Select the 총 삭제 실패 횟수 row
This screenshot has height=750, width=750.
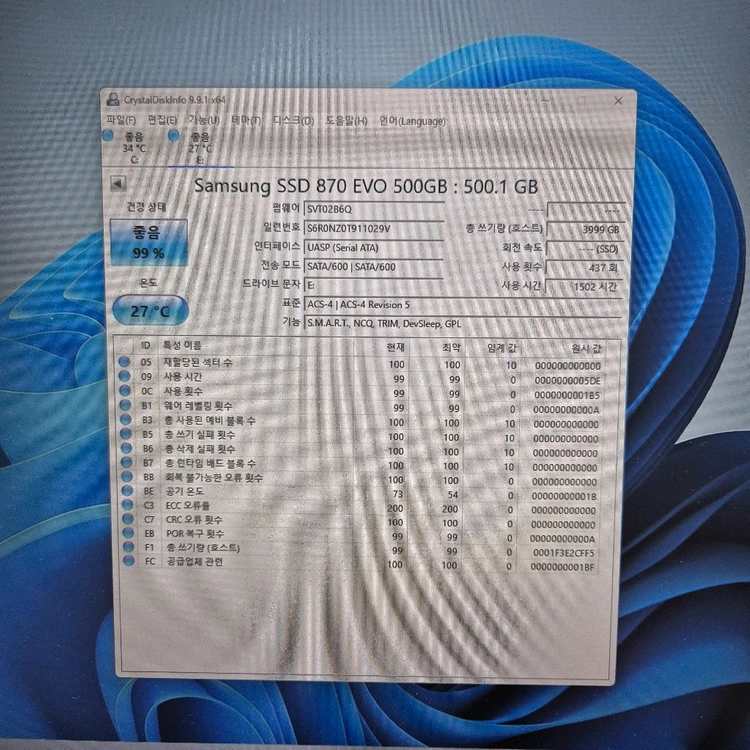[x=361, y=451]
